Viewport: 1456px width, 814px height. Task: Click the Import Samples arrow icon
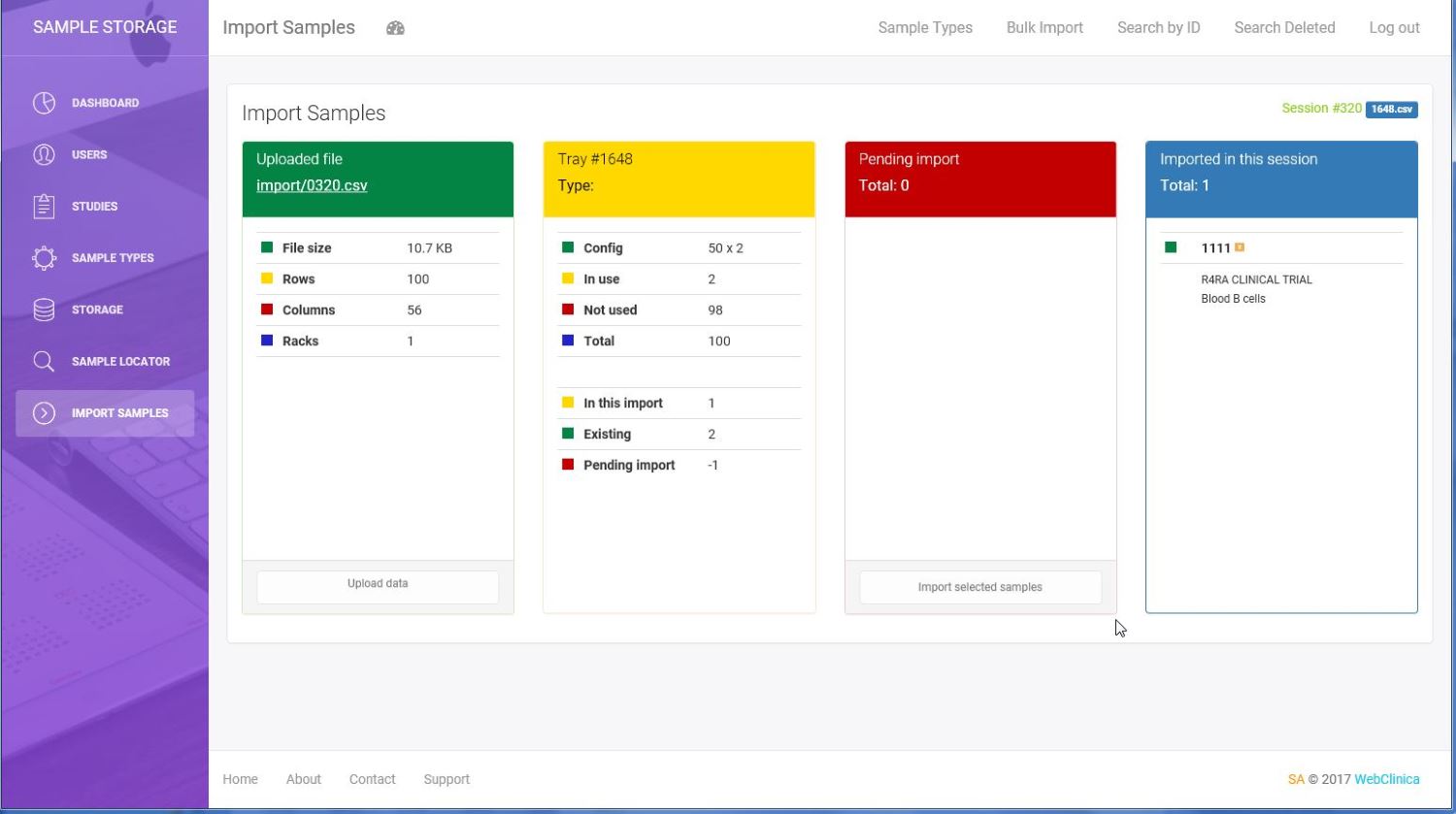[44, 413]
